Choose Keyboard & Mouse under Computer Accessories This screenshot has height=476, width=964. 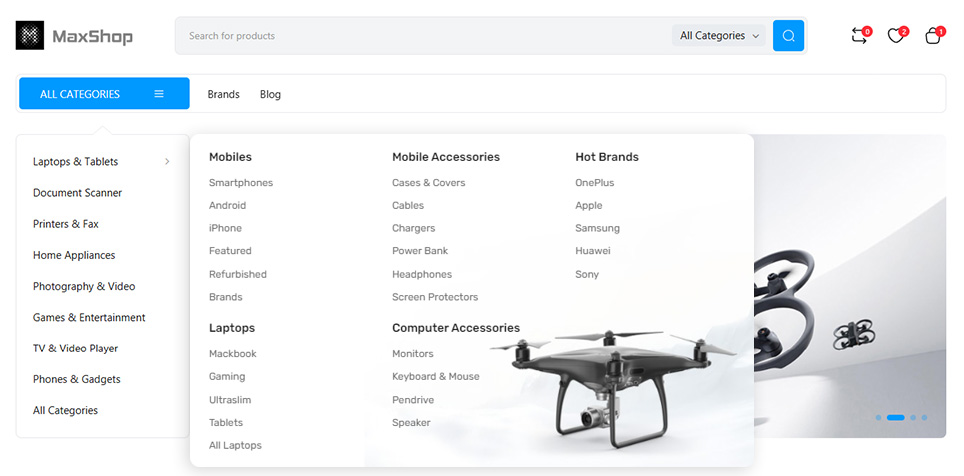point(435,377)
